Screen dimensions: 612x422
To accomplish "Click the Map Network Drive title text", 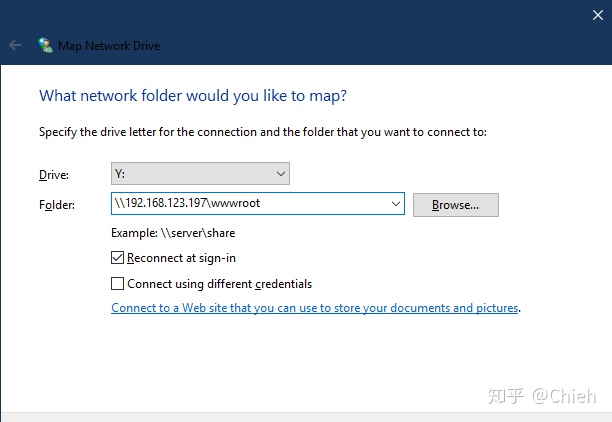I will coord(109,46).
